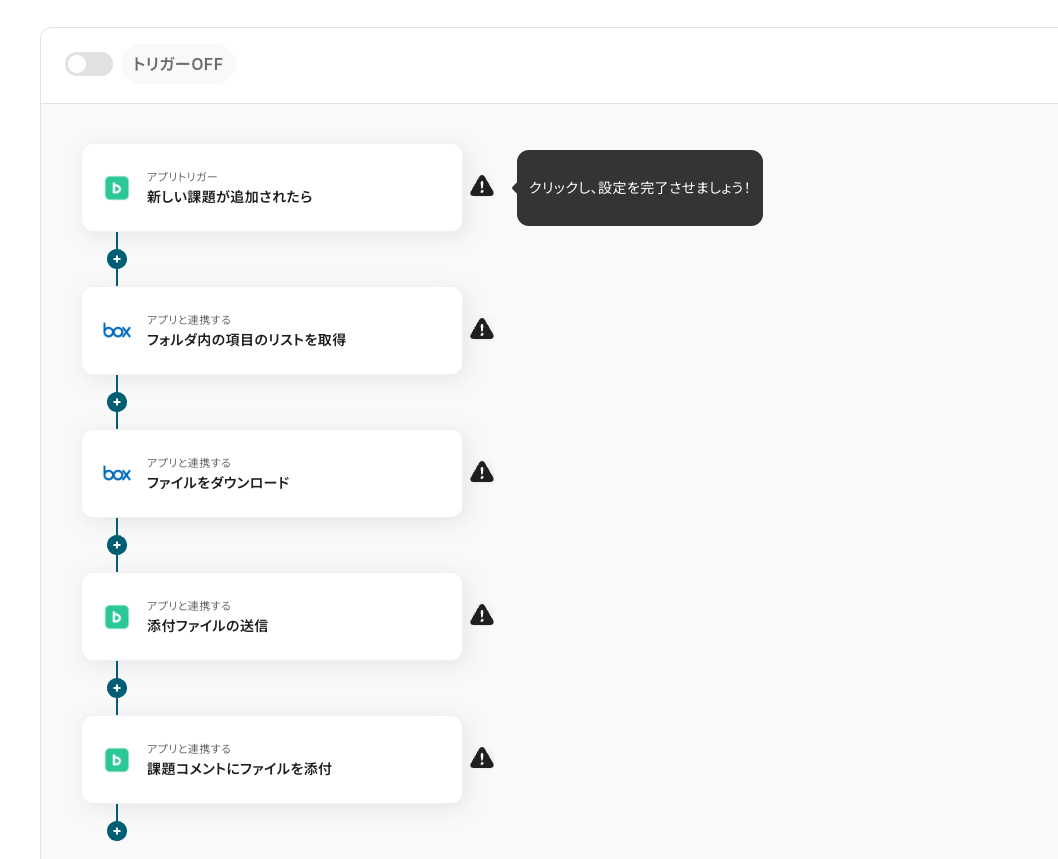Open the 課題コメントにファイルを添付 card
The width and height of the screenshot is (1058, 859).
(x=272, y=760)
